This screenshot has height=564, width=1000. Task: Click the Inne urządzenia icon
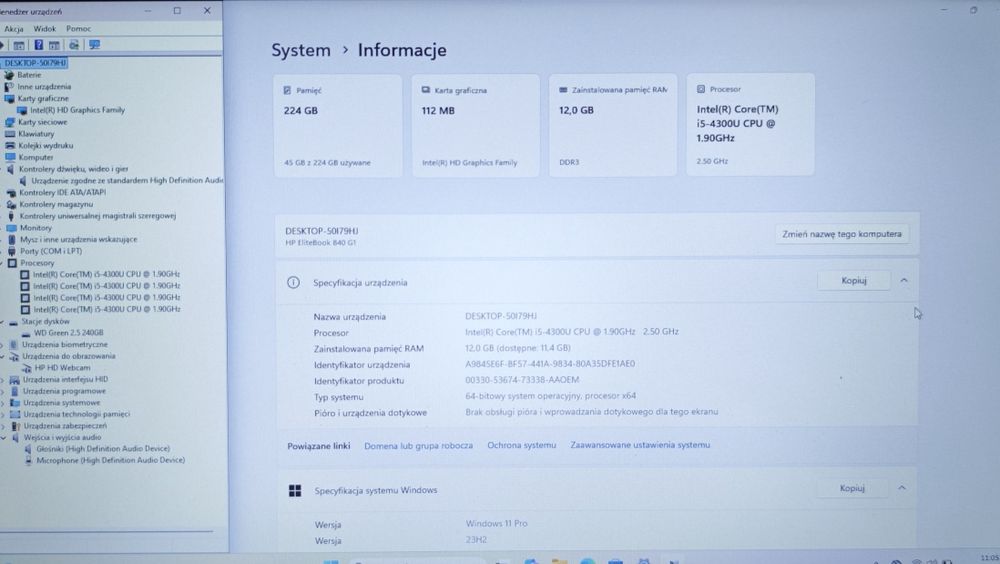pyautogui.click(x=9, y=86)
